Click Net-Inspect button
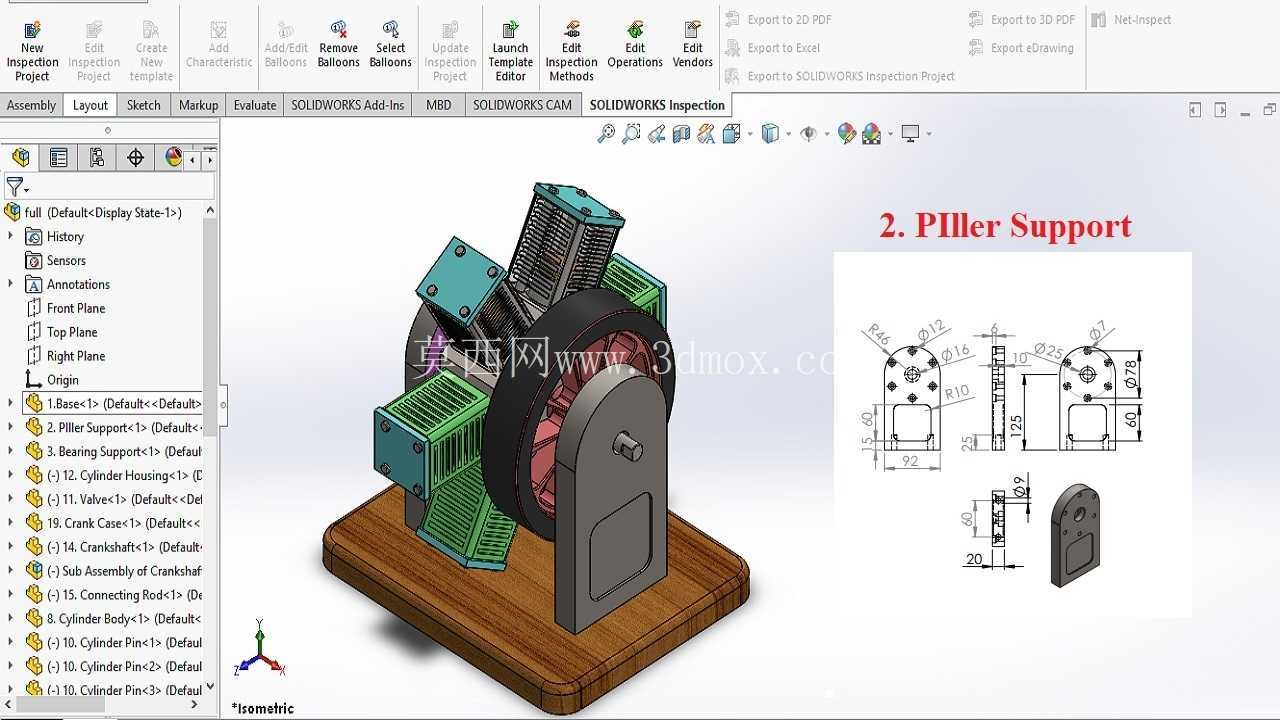Viewport: 1280px width, 720px height. point(1131,19)
